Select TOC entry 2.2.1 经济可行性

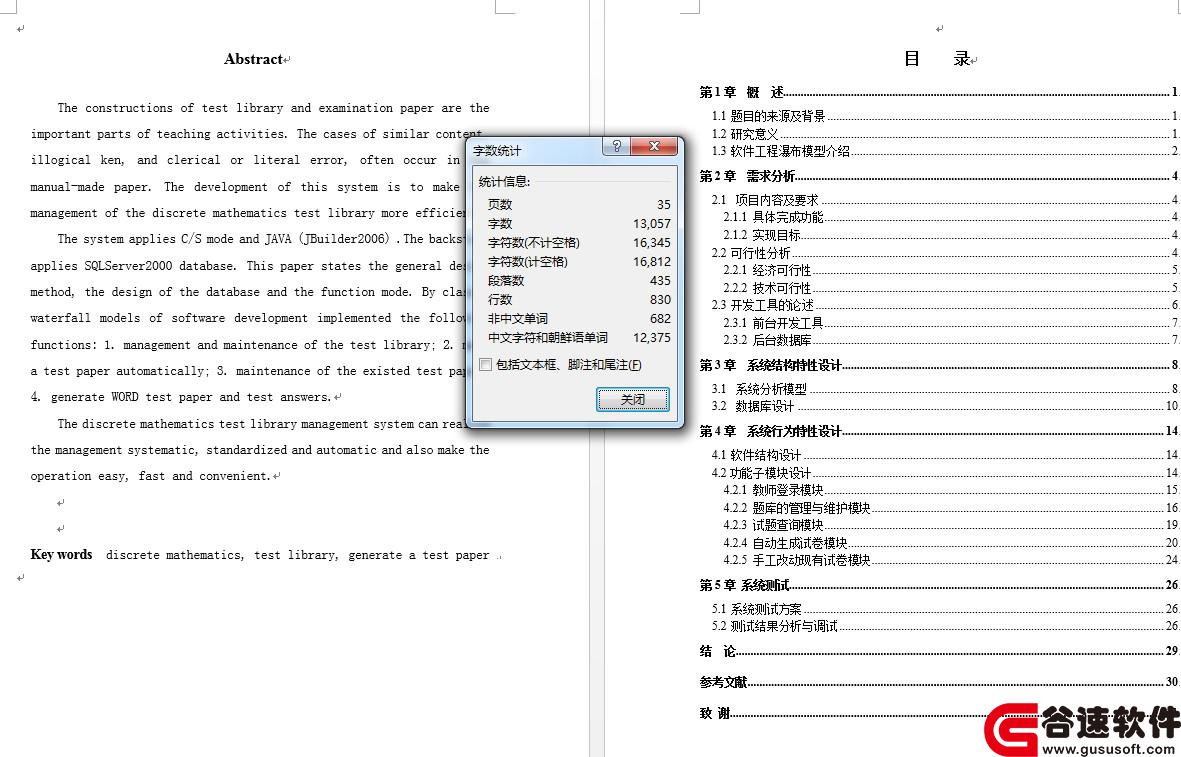tap(951, 270)
